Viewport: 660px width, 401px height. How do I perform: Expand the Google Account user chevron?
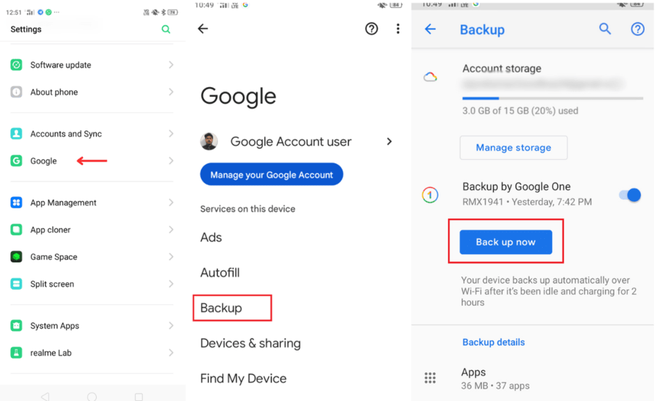click(x=389, y=142)
